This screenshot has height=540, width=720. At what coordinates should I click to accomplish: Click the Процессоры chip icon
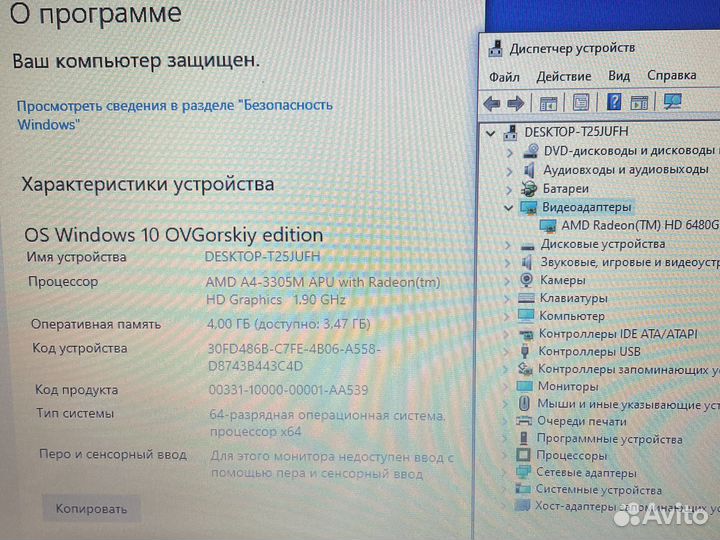(x=523, y=455)
